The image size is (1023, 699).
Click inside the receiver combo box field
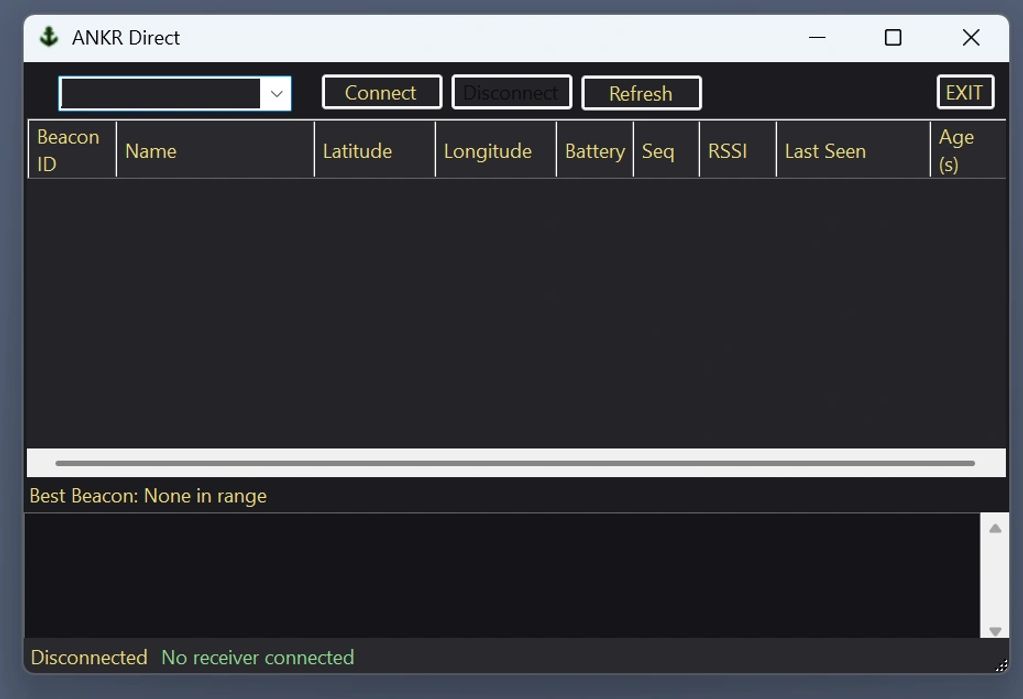[160, 94]
